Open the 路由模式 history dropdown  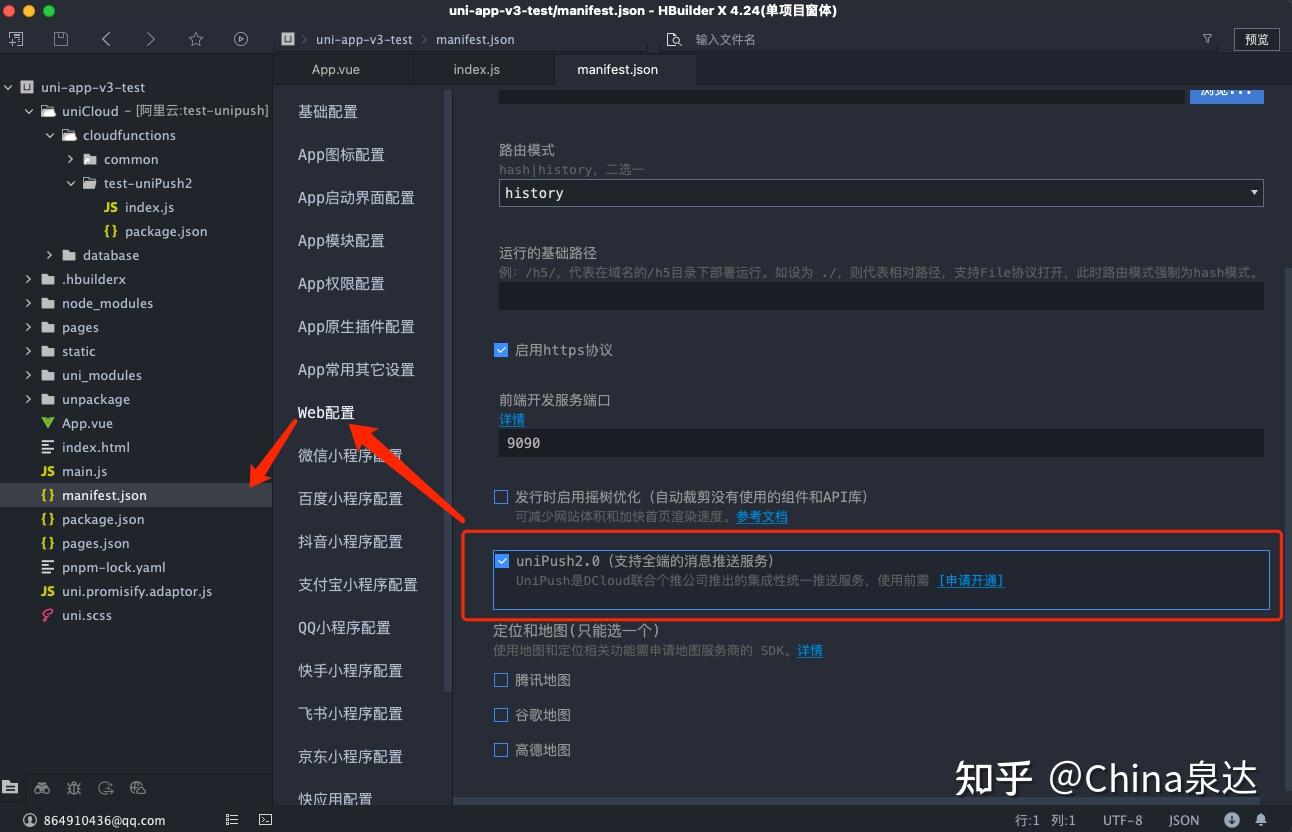click(x=1252, y=192)
